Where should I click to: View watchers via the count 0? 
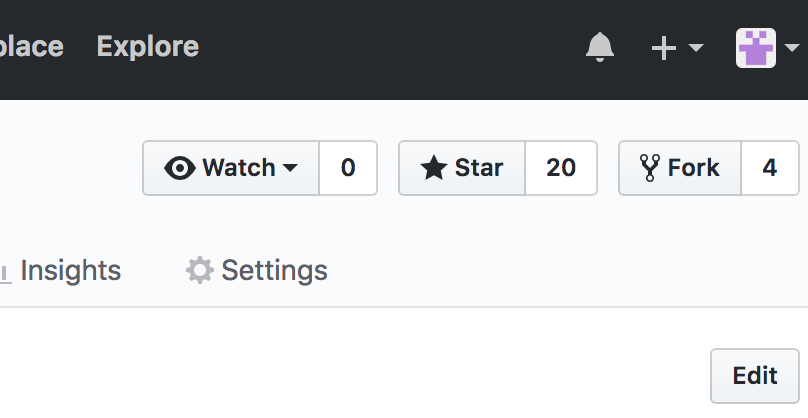[348, 168]
